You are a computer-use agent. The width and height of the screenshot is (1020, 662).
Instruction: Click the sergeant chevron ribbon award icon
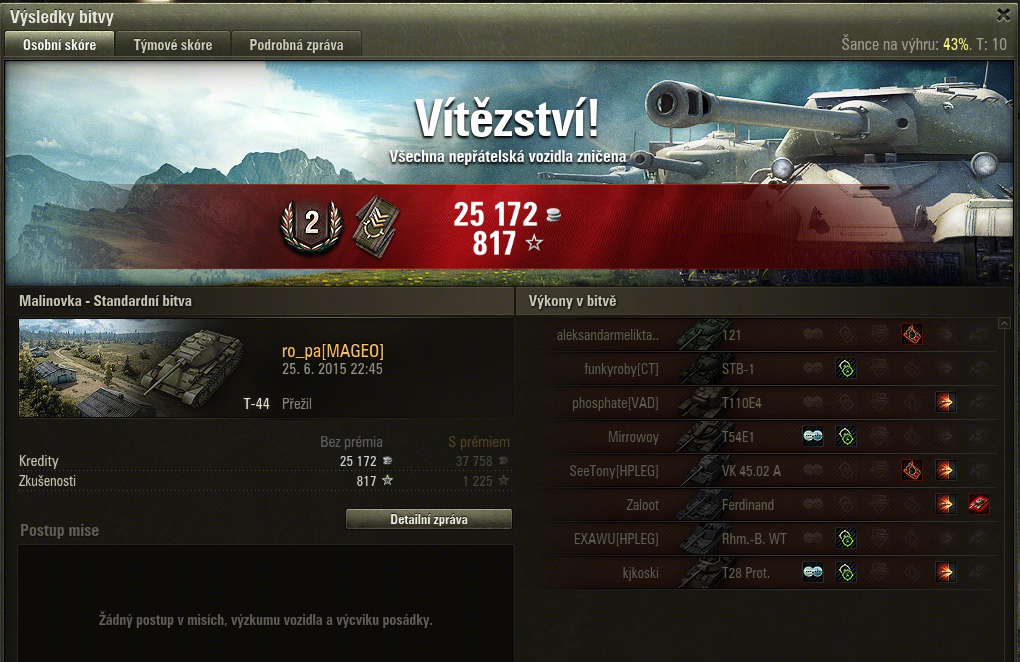coord(375,226)
